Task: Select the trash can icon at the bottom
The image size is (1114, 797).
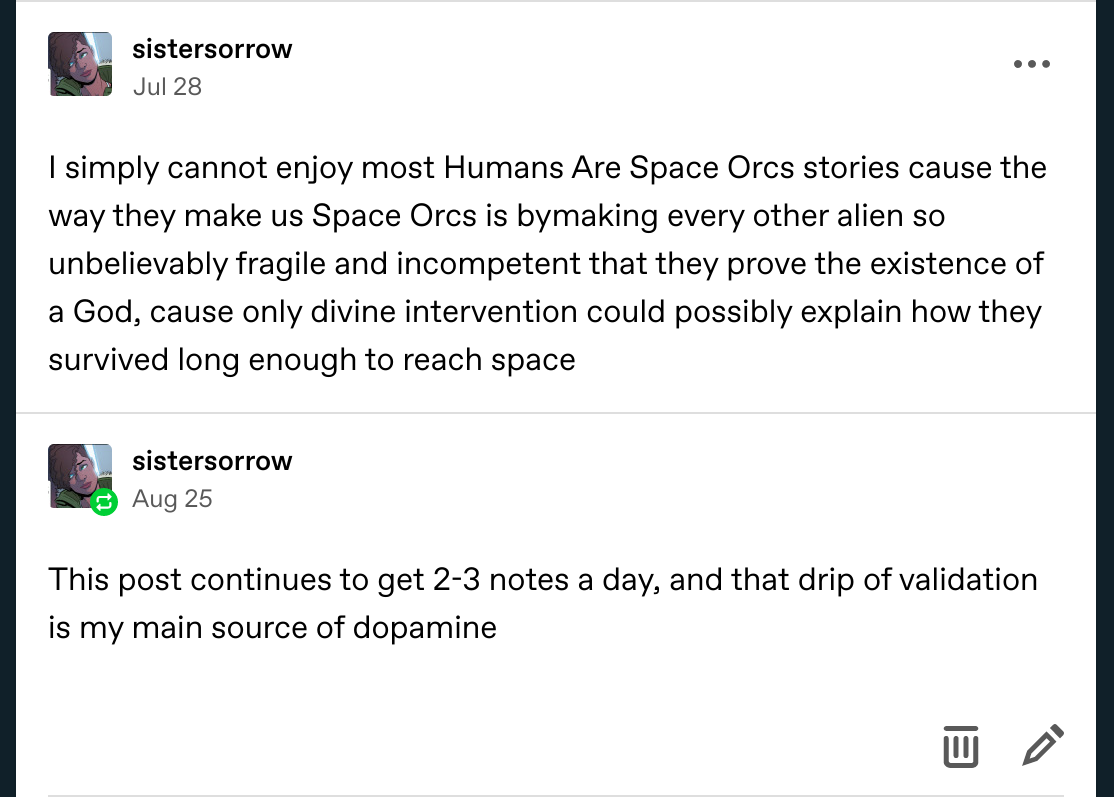Action: 960,747
